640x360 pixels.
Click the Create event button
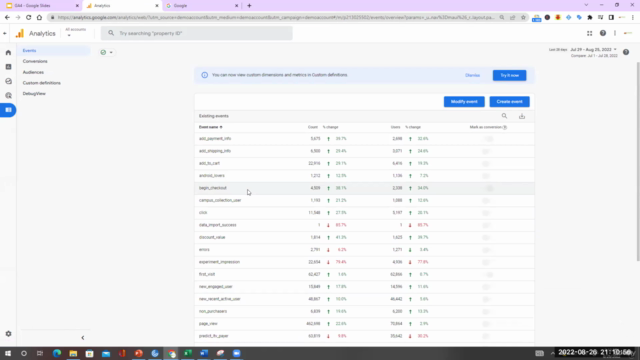509,102
